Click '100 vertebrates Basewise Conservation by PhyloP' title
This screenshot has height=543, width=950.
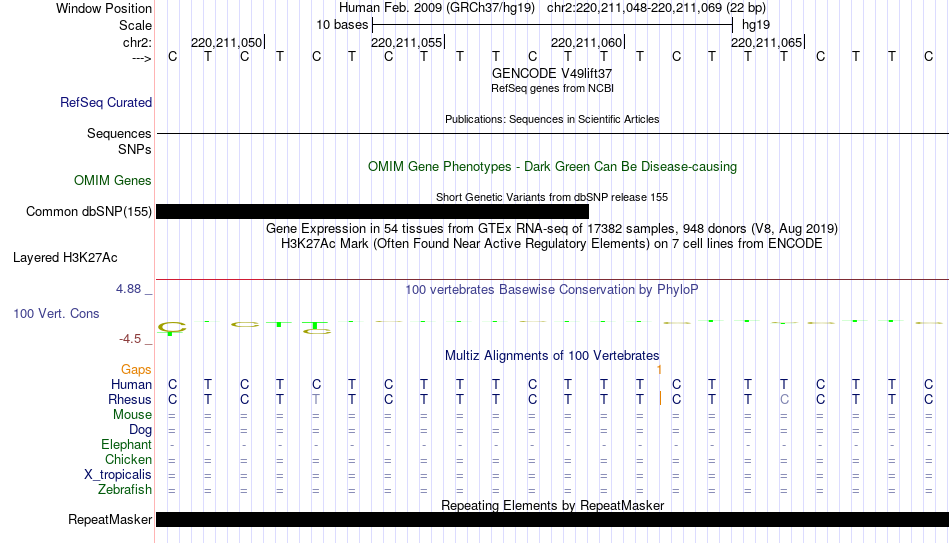552,290
